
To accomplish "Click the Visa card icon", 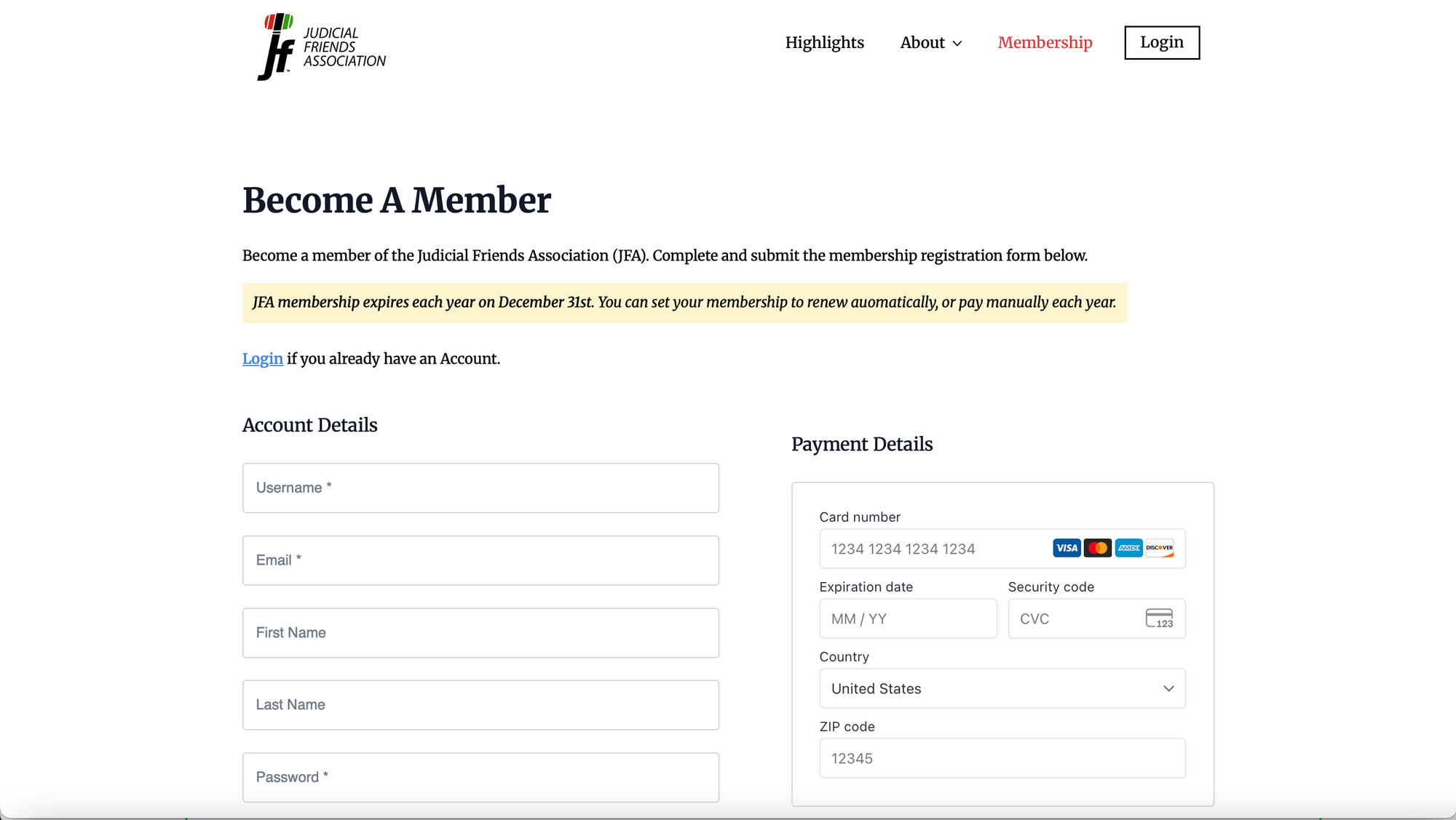I will click(x=1067, y=548).
